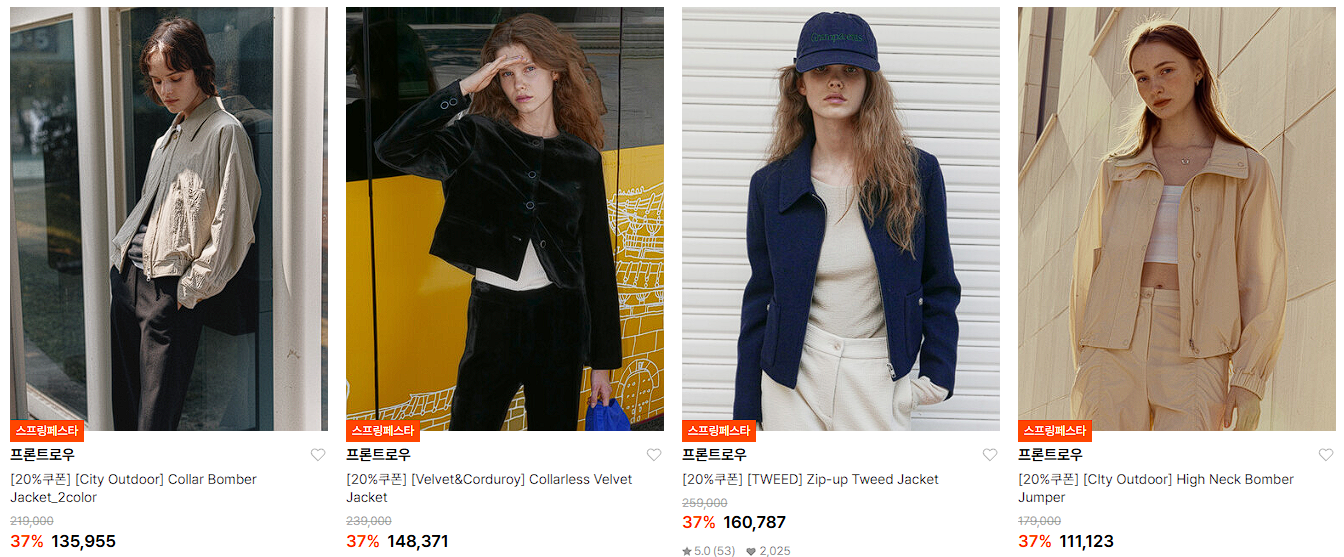Image resolution: width=1344 pixels, height=557 pixels.
Task: Open the beige bomber jumper product image
Action: 1177,219
